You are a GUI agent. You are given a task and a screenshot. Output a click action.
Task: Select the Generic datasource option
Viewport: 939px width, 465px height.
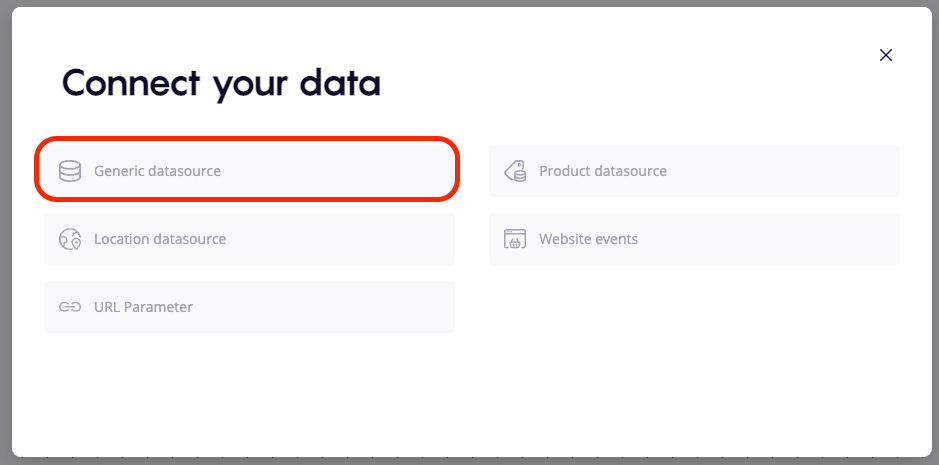click(248, 171)
